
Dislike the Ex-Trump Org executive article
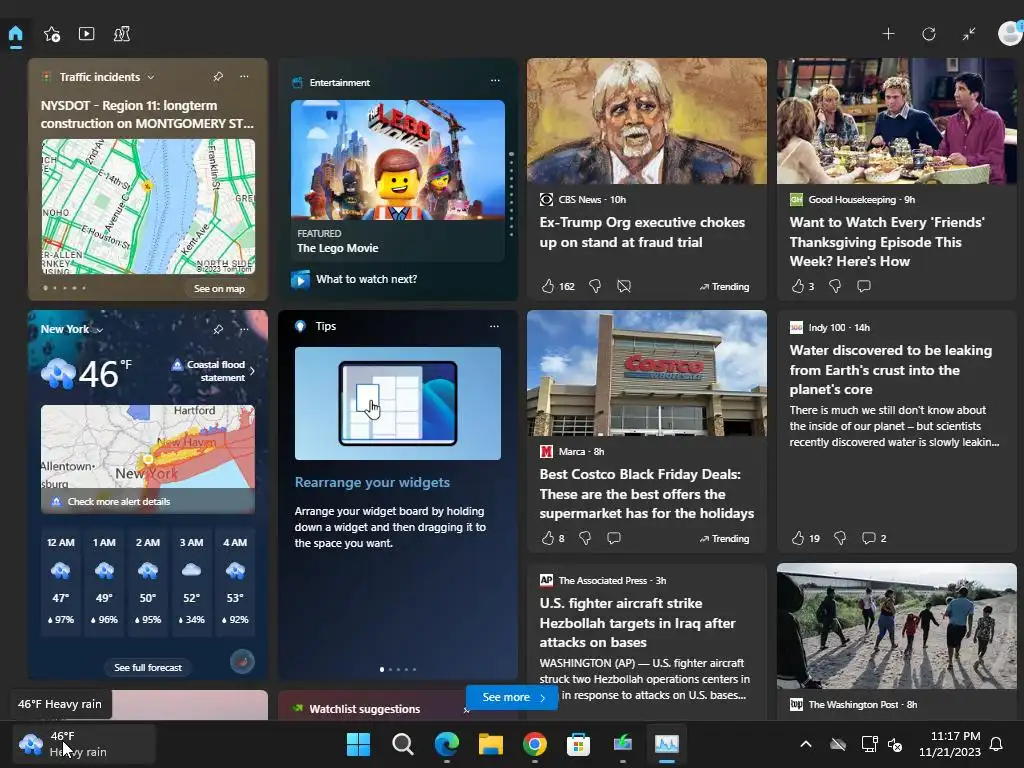pos(595,286)
